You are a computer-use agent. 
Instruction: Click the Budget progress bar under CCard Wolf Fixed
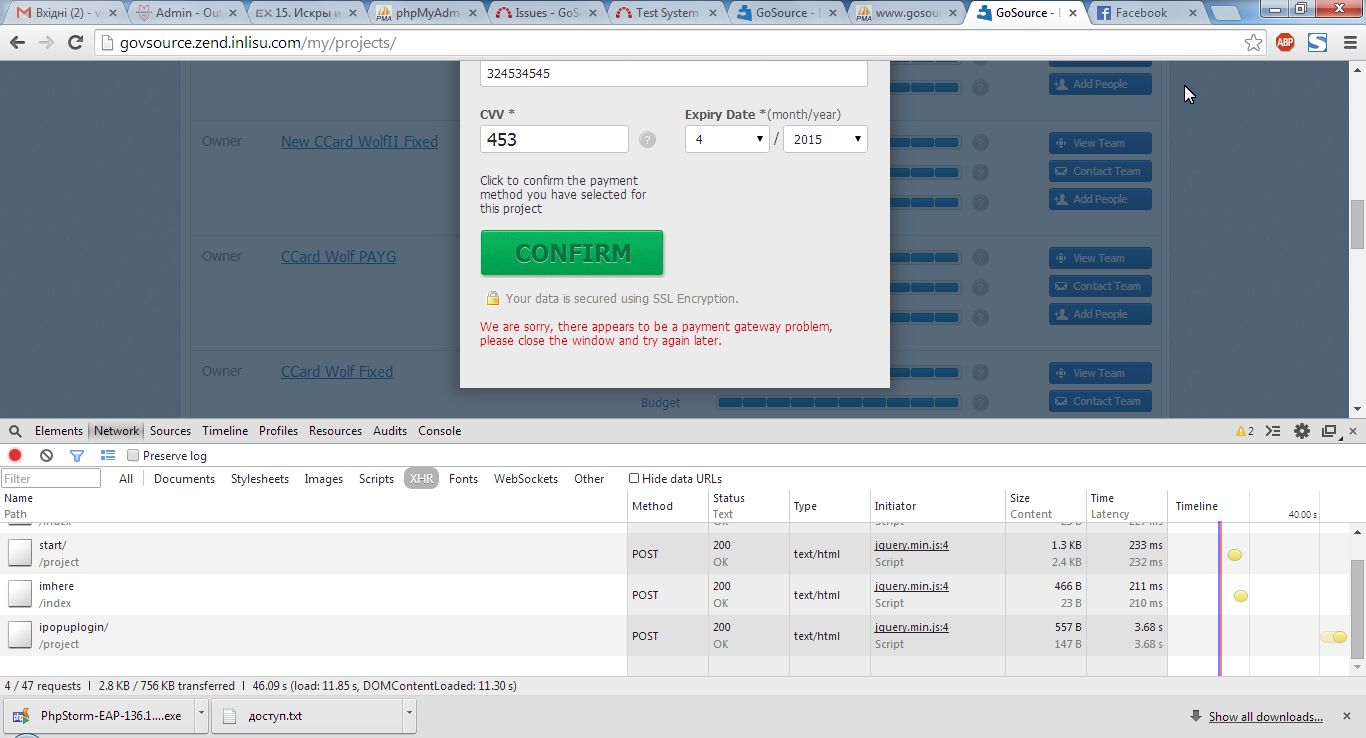tap(839, 403)
